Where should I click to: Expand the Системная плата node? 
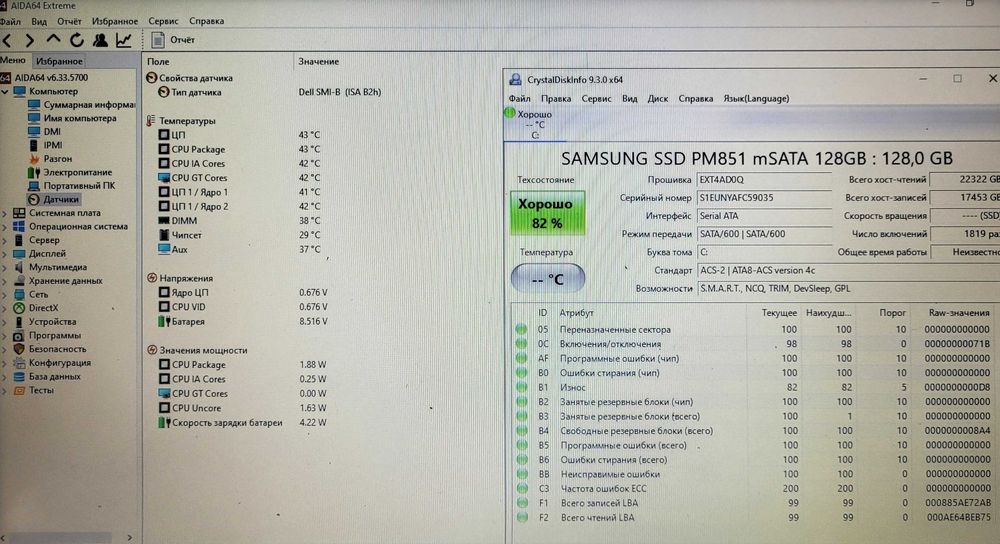pos(5,213)
